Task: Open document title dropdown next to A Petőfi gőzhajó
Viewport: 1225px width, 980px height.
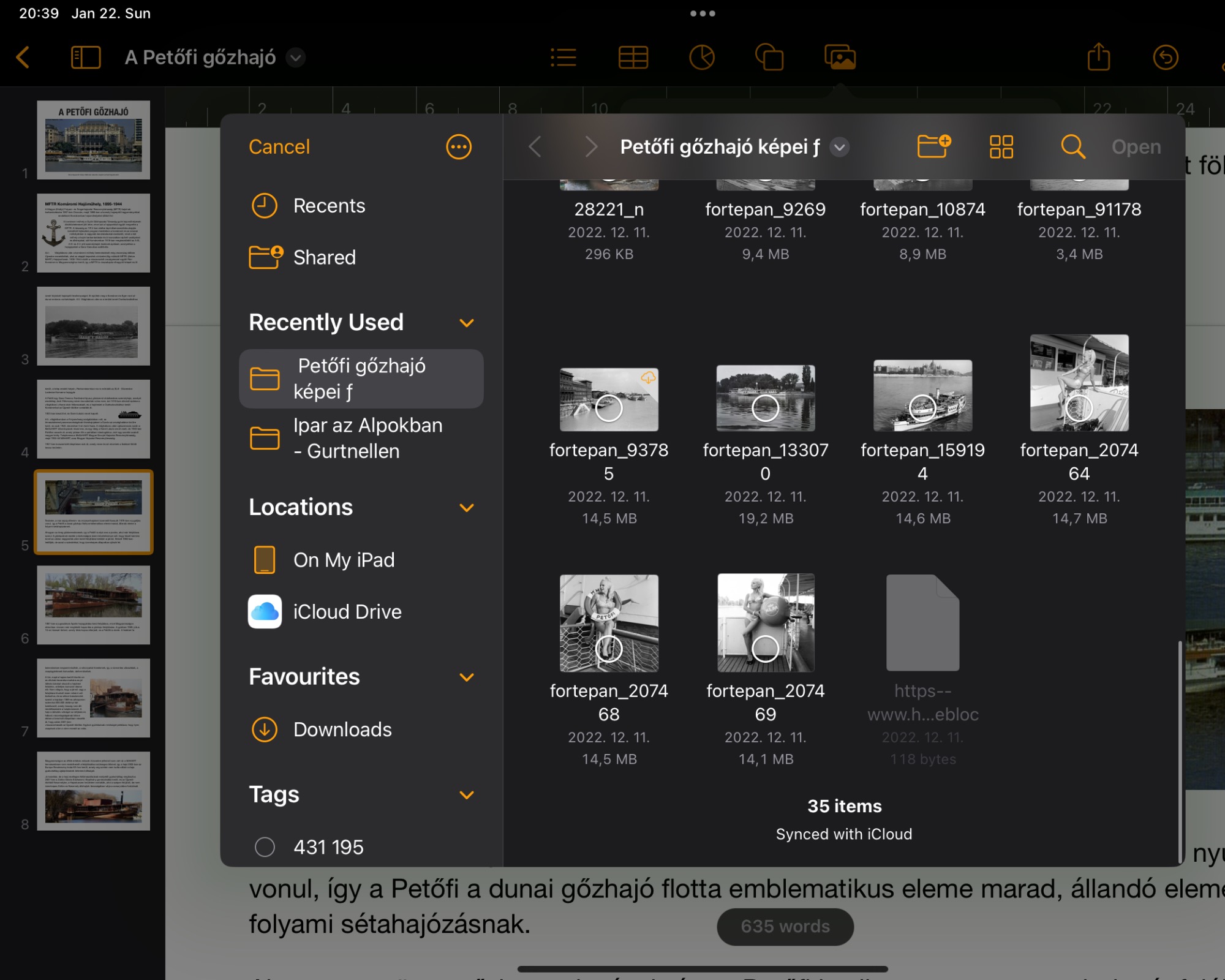Action: 296,58
